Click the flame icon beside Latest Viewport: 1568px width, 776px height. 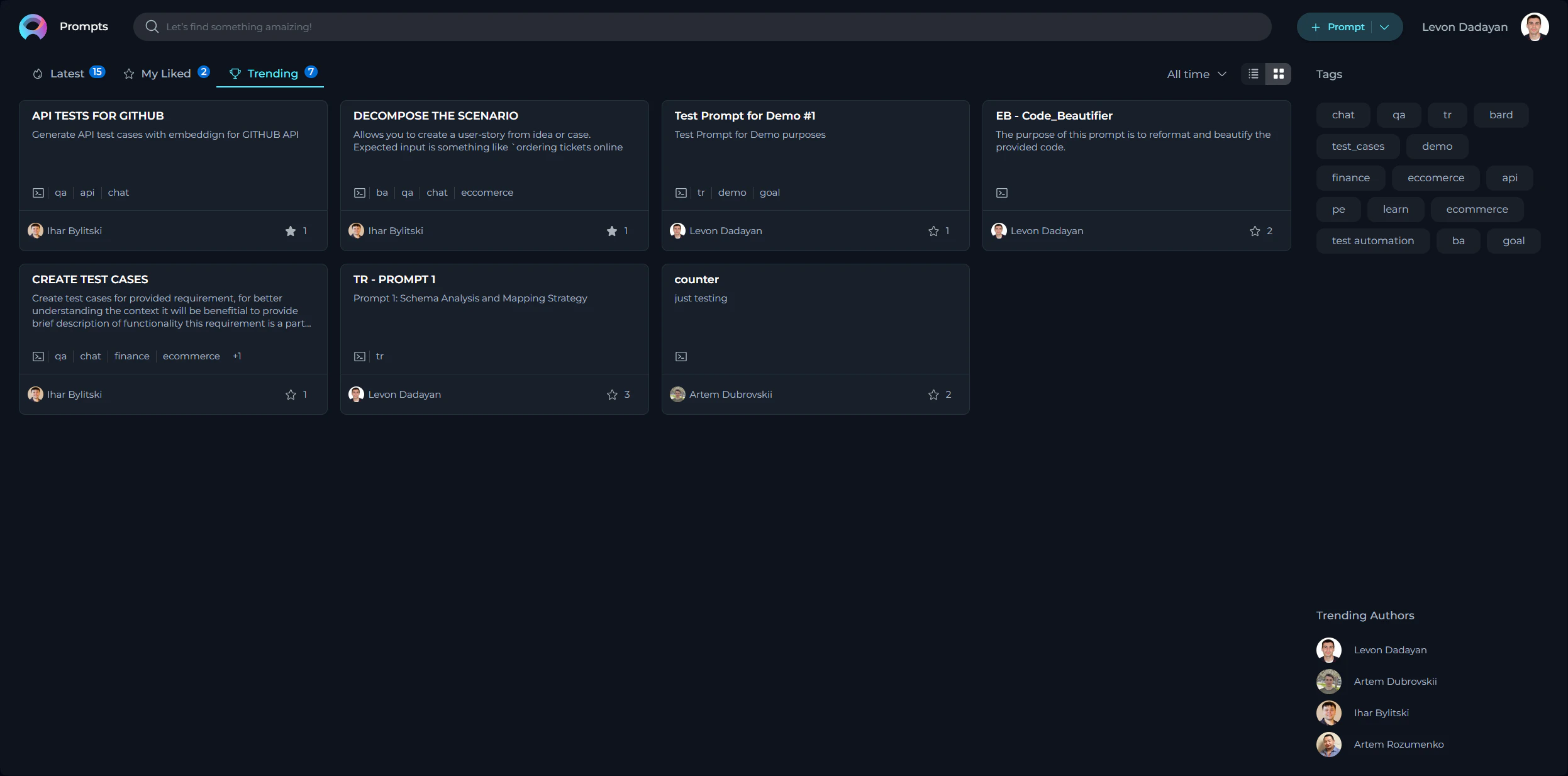[37, 73]
